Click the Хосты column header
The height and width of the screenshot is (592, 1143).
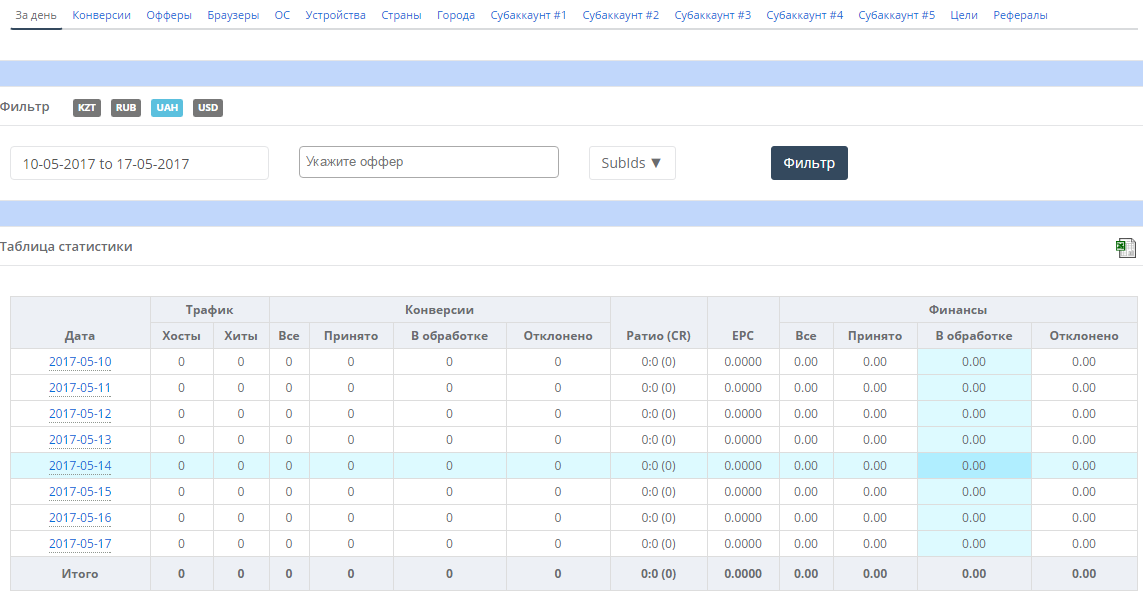point(181,336)
